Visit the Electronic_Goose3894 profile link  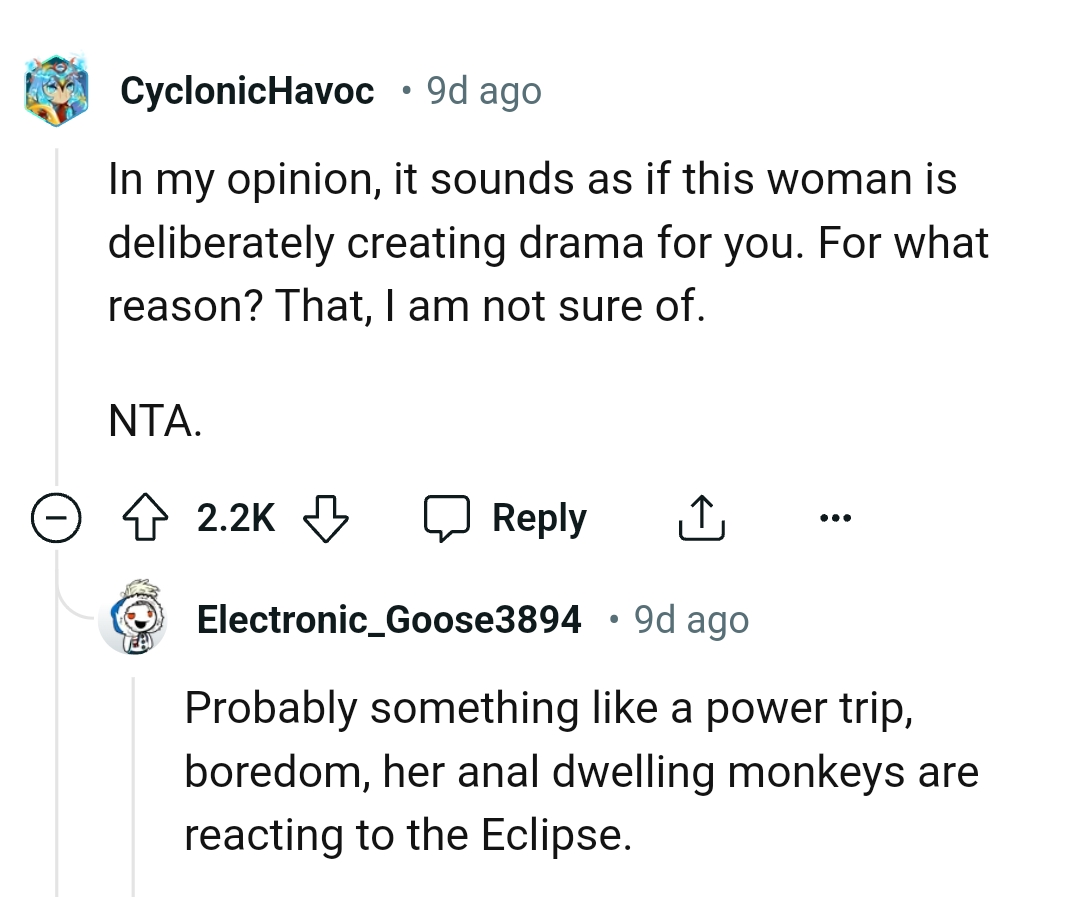[x=389, y=620]
